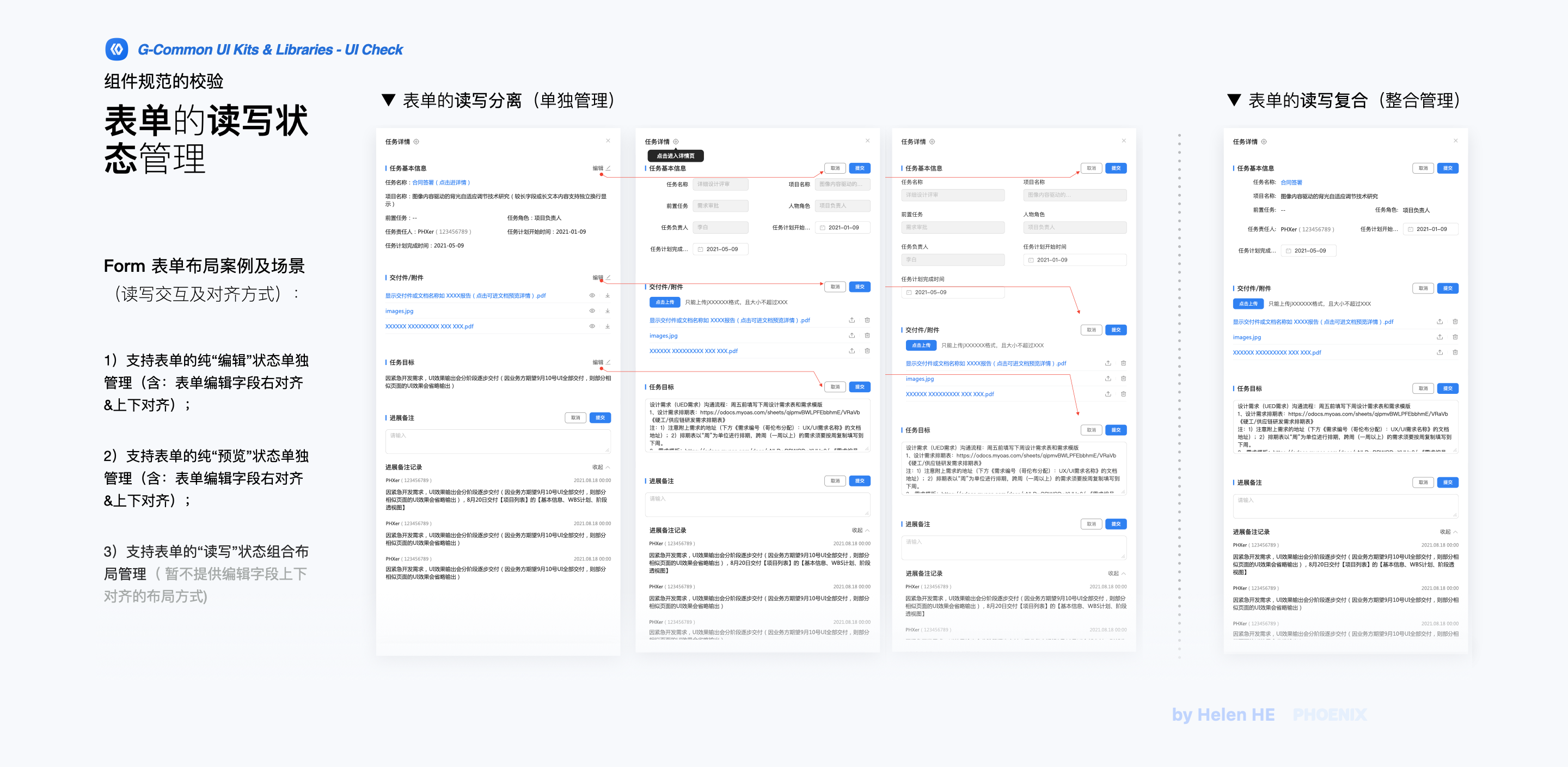
Task: Edit 任务目标 section via pencil icon
Action: point(608,362)
